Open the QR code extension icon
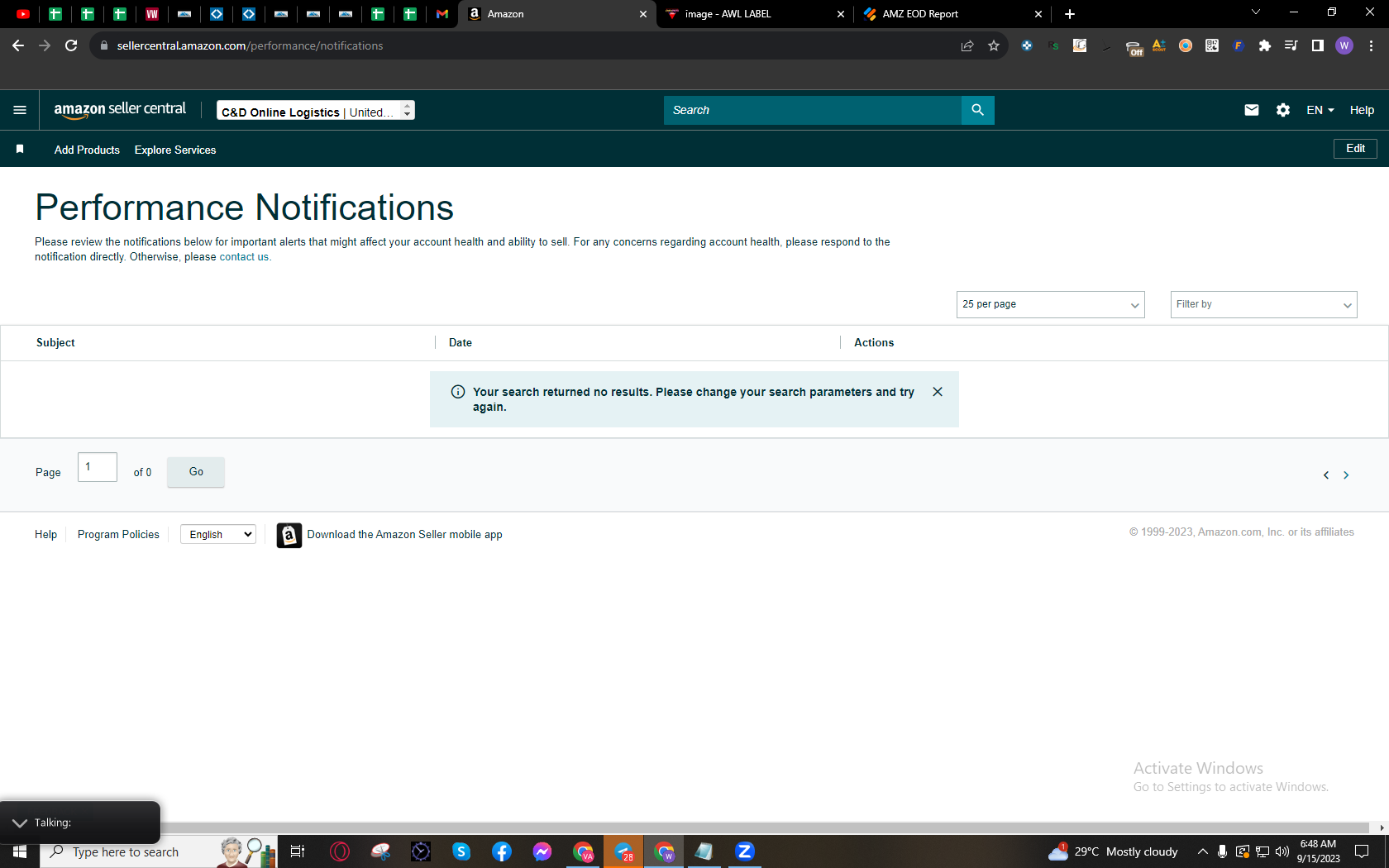The image size is (1389, 868). 1212,45
